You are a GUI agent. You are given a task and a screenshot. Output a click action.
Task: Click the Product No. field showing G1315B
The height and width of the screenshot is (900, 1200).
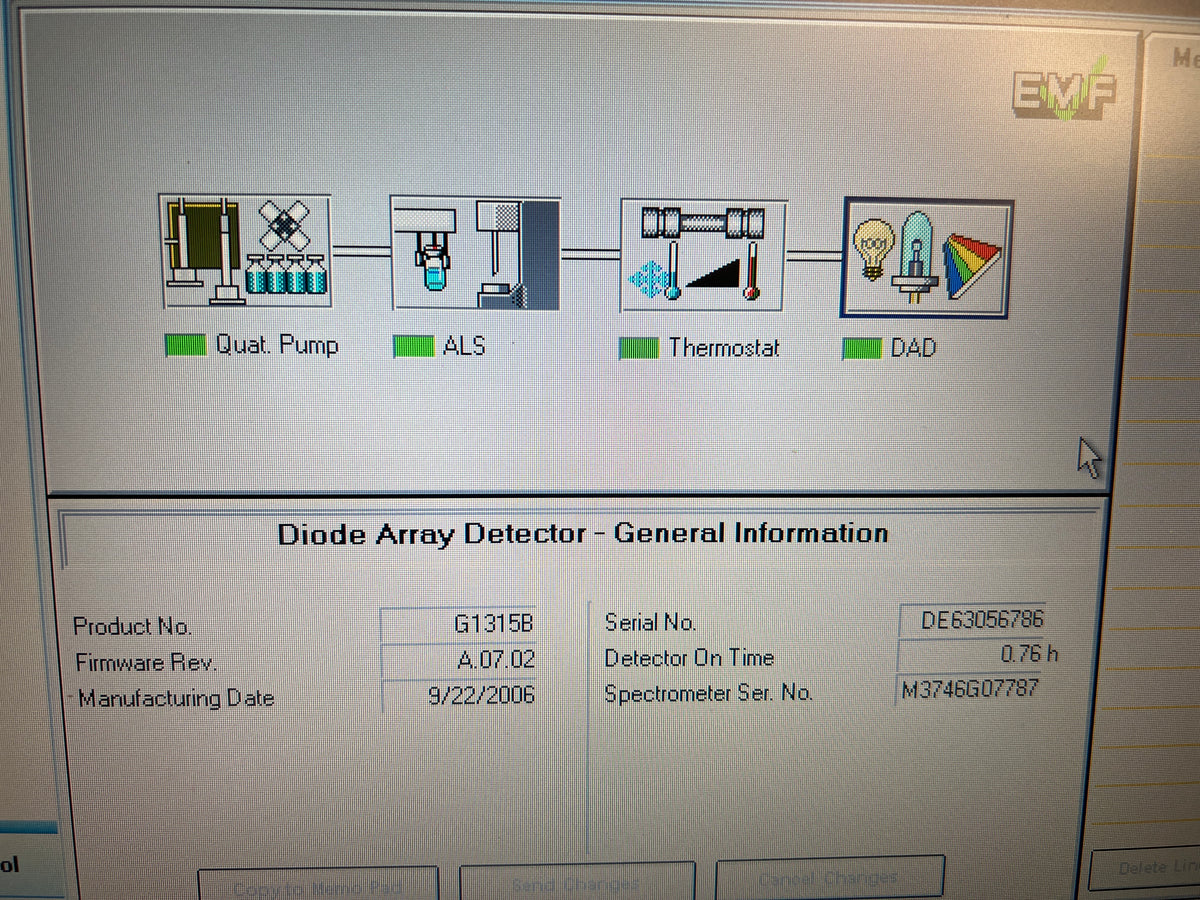click(x=459, y=625)
